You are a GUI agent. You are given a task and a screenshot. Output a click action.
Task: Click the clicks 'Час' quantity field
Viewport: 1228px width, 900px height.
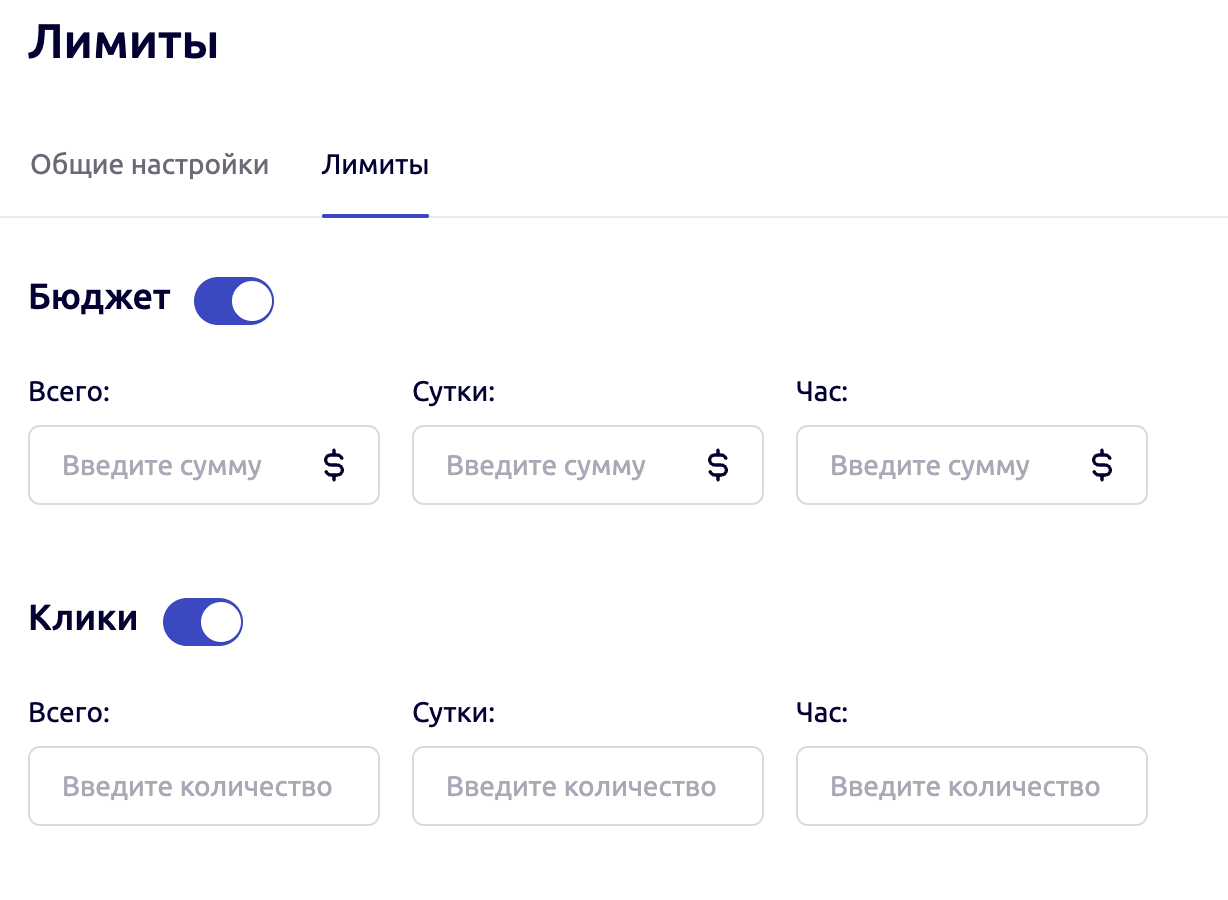pos(971,786)
